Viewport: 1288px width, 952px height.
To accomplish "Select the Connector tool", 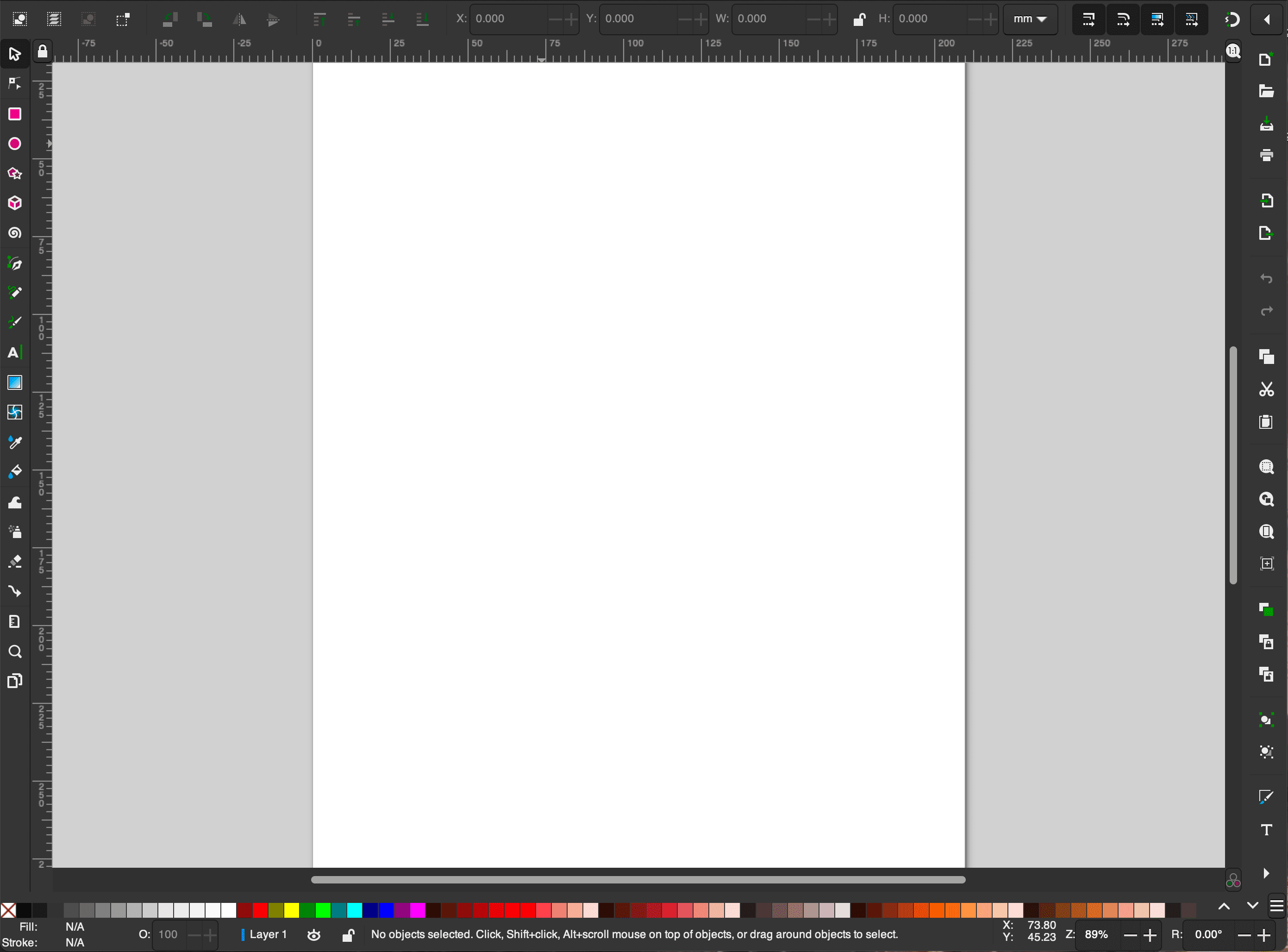I will (15, 592).
